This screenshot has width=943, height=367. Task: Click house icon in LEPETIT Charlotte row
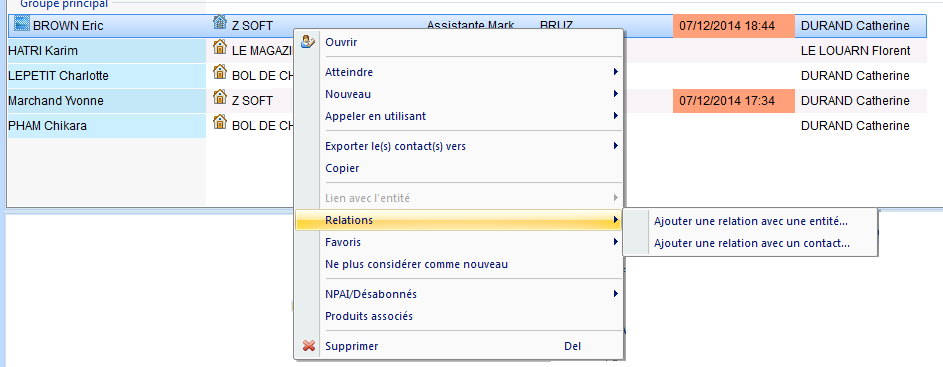(220, 73)
